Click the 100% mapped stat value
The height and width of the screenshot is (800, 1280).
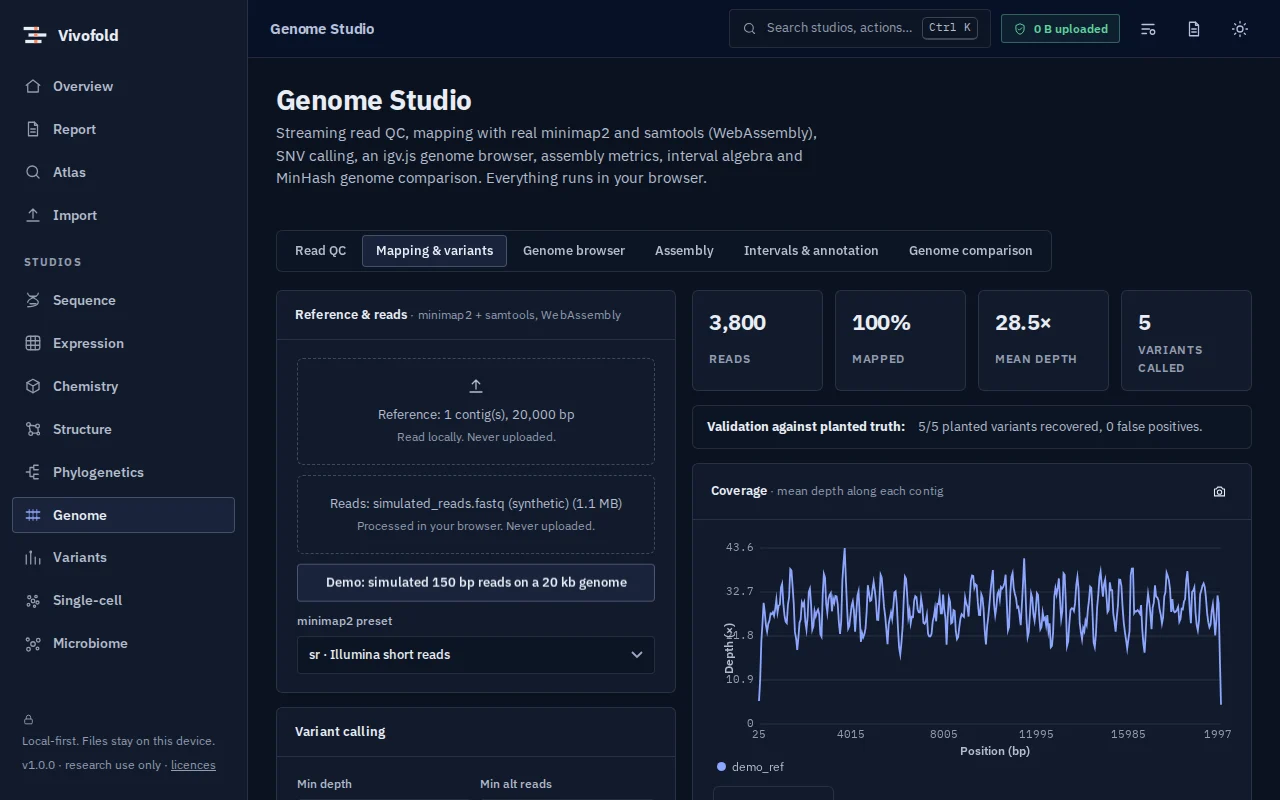(881, 323)
